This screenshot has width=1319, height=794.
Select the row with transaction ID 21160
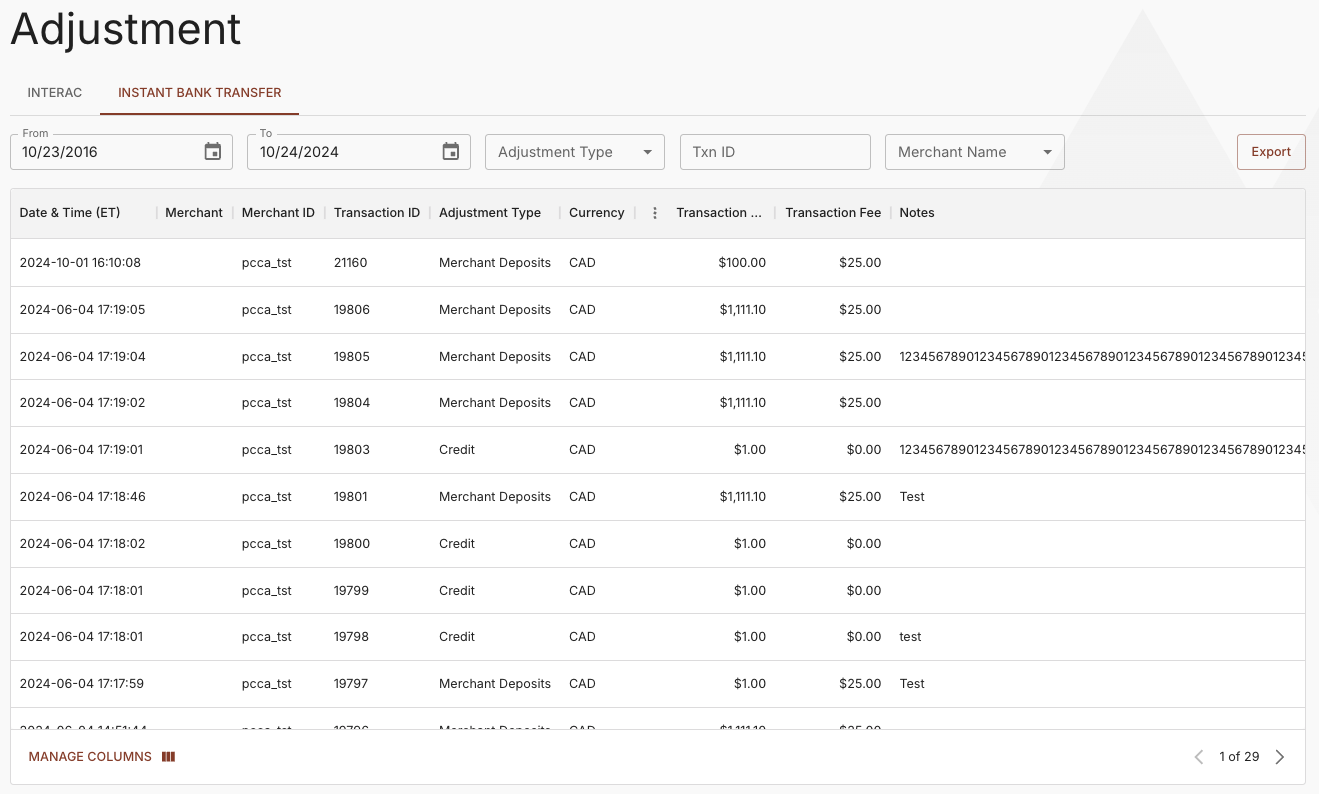click(x=350, y=263)
